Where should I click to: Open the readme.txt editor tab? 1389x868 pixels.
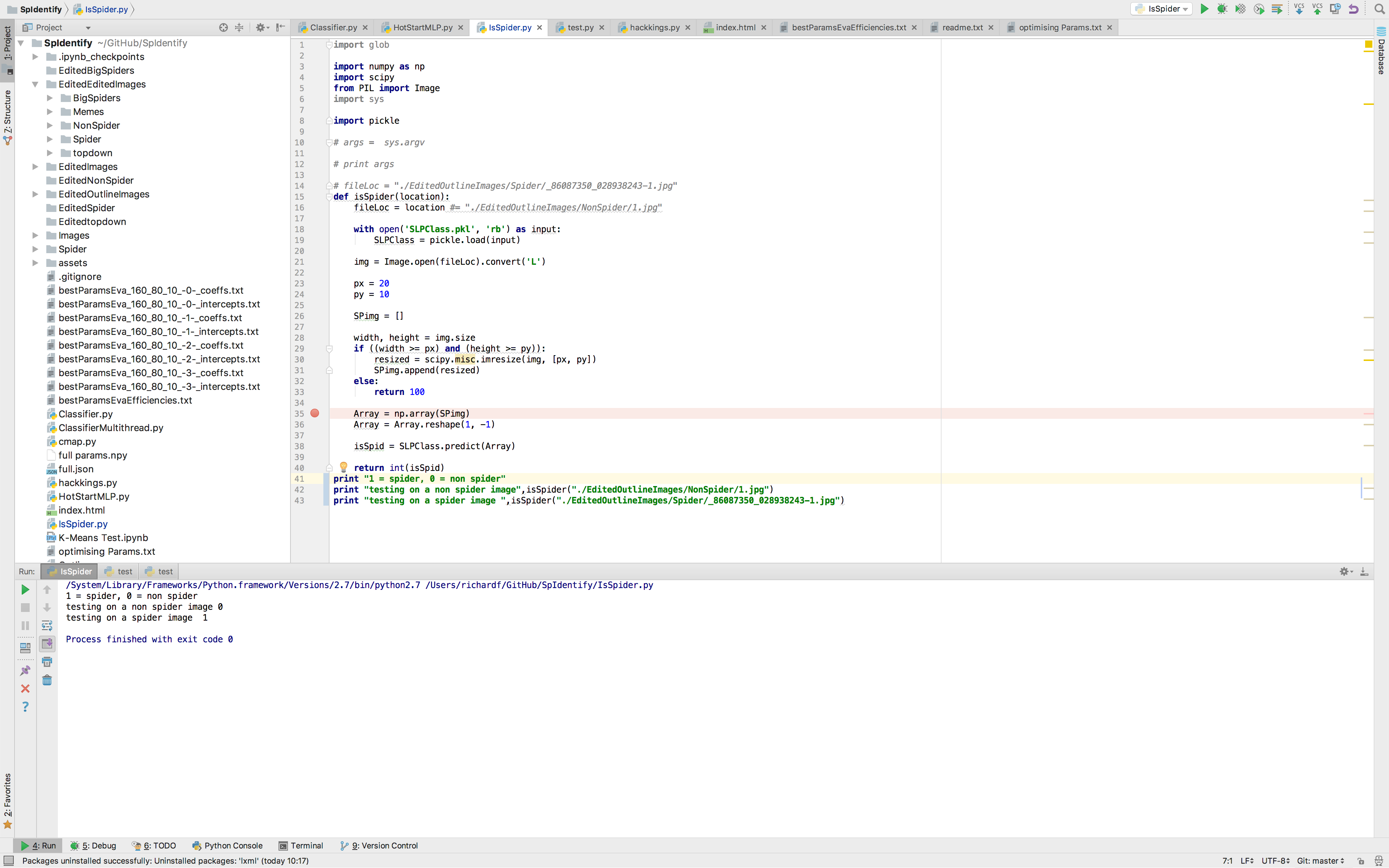click(x=962, y=27)
